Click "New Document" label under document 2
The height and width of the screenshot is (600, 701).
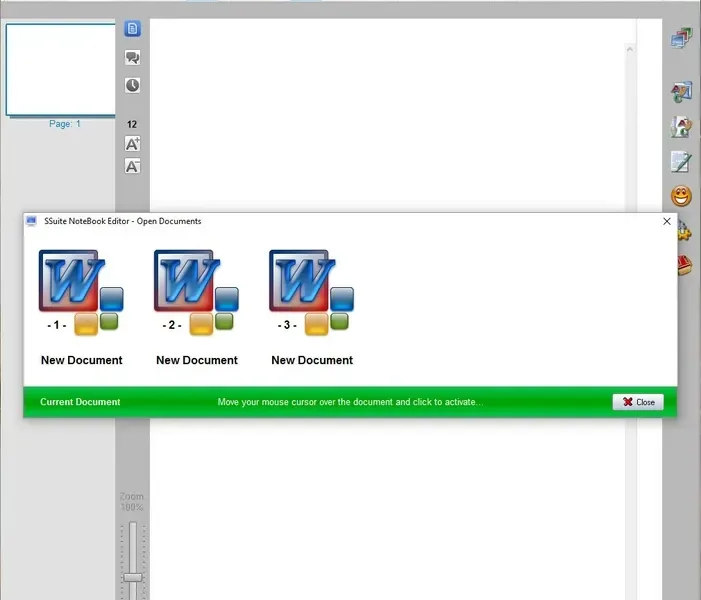197,360
